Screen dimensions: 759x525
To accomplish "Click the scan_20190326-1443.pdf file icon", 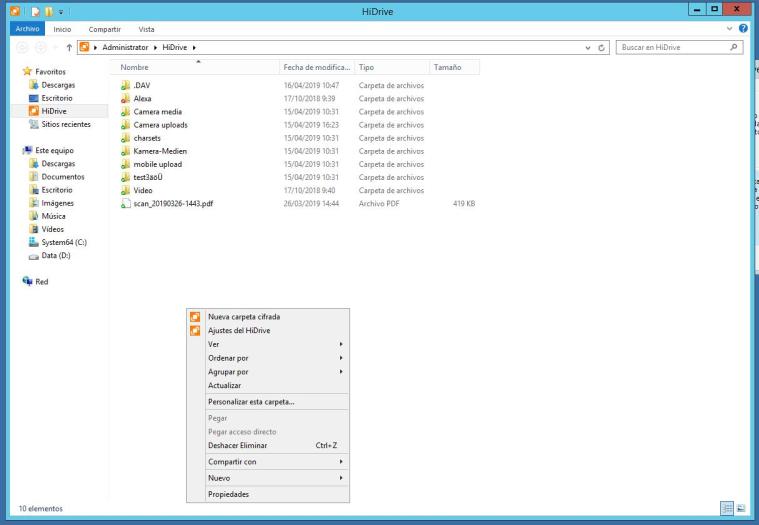I will tap(125, 204).
